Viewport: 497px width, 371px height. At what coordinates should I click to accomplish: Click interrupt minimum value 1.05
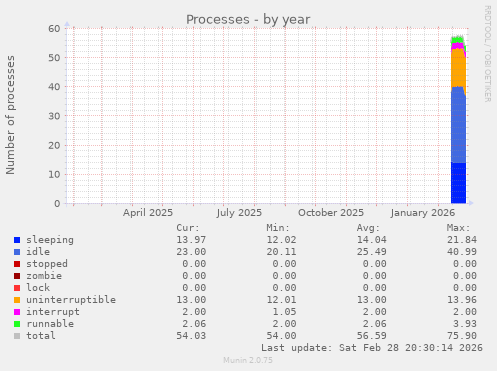point(284,312)
